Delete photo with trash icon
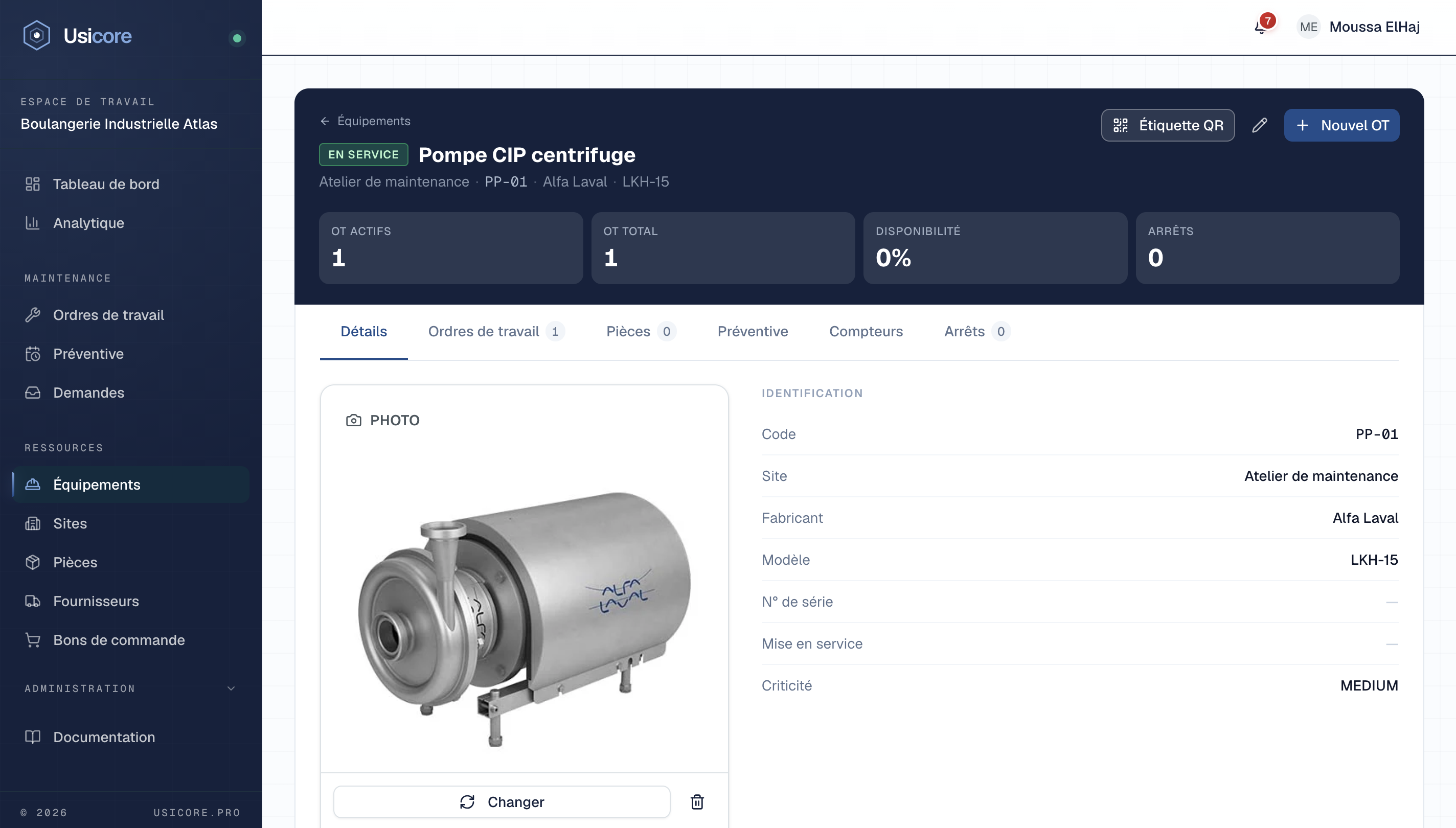This screenshot has height=828, width=1456. coord(697,802)
